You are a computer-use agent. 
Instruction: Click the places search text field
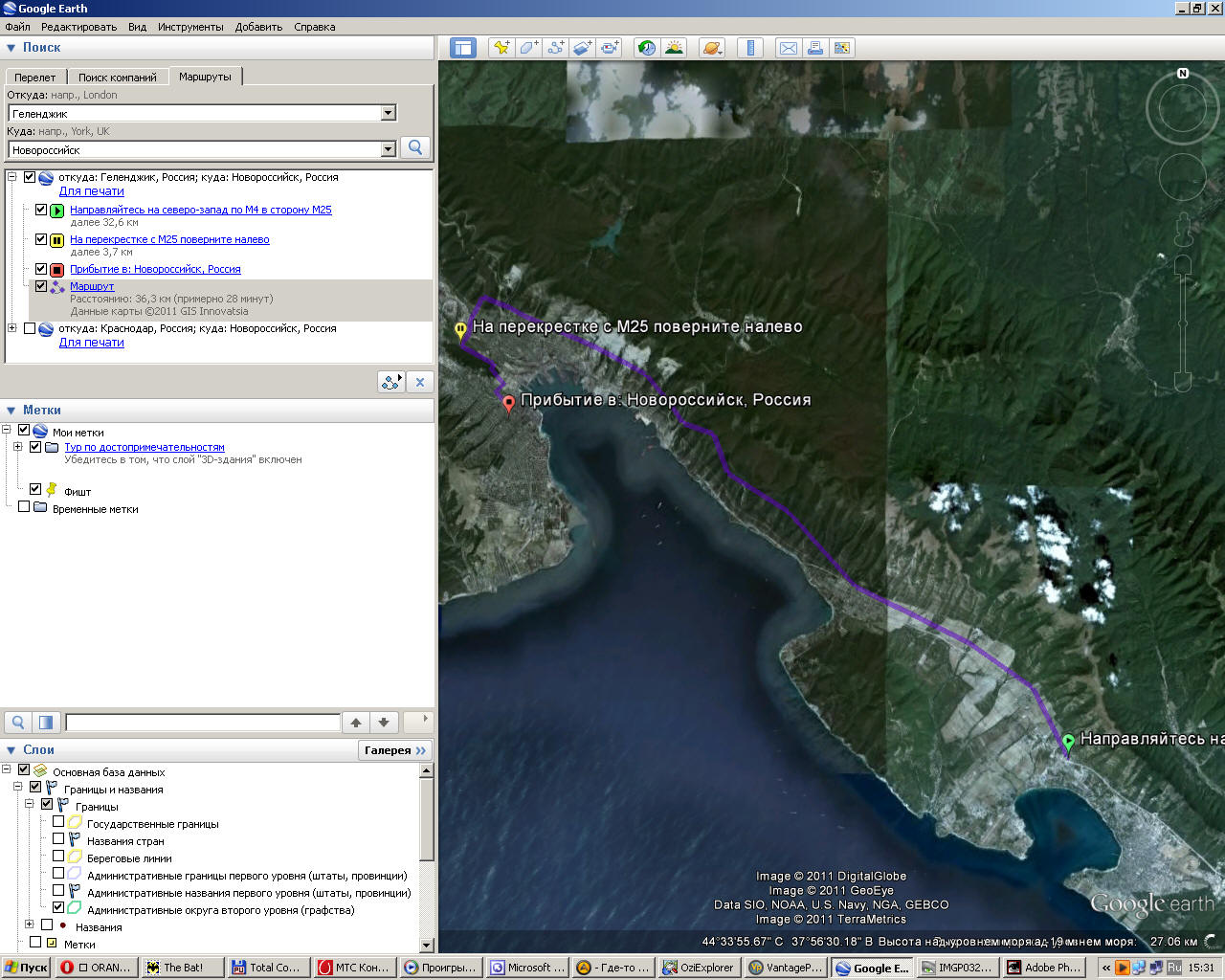(x=203, y=723)
